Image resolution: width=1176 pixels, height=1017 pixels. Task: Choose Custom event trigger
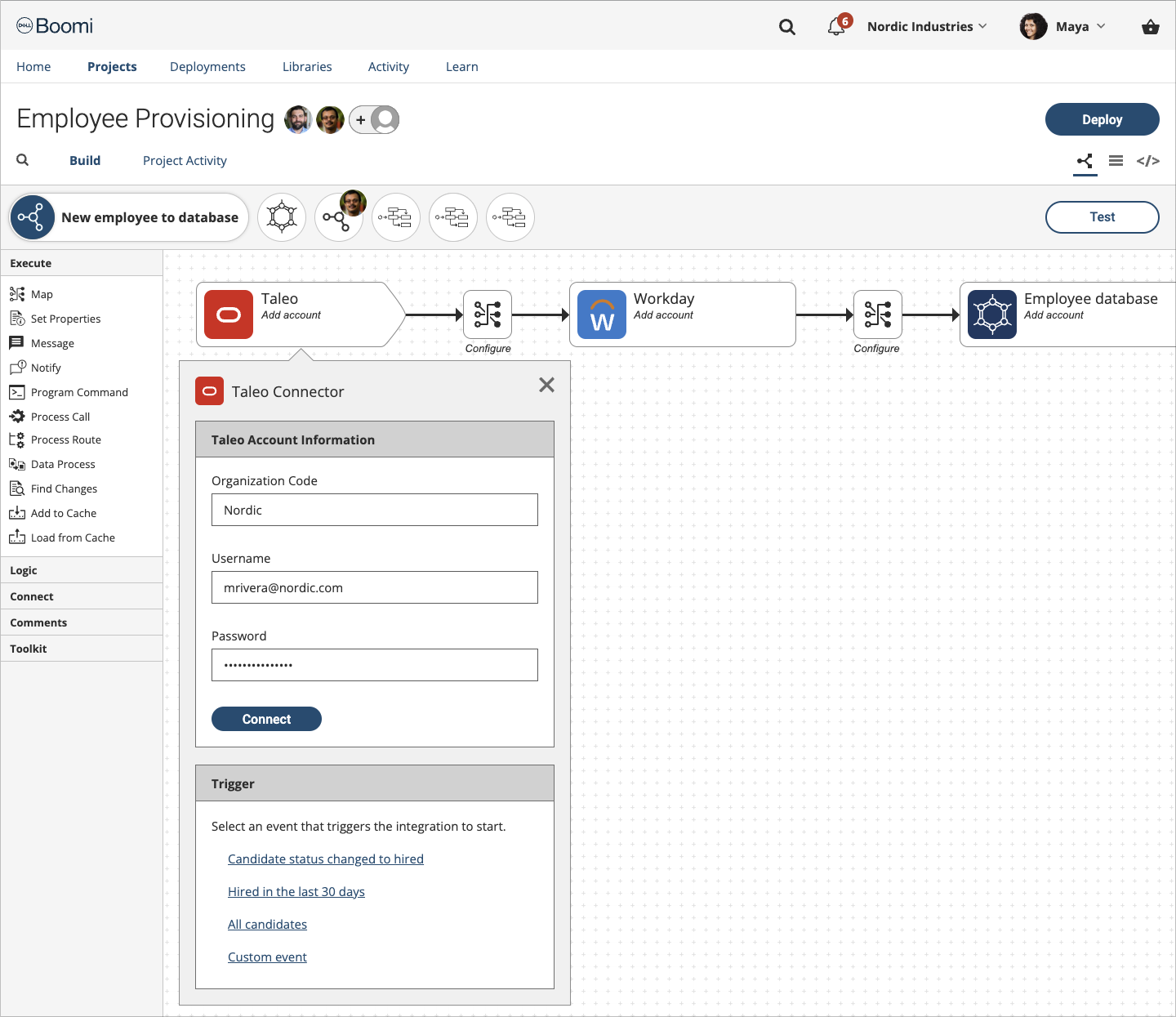[x=268, y=957]
